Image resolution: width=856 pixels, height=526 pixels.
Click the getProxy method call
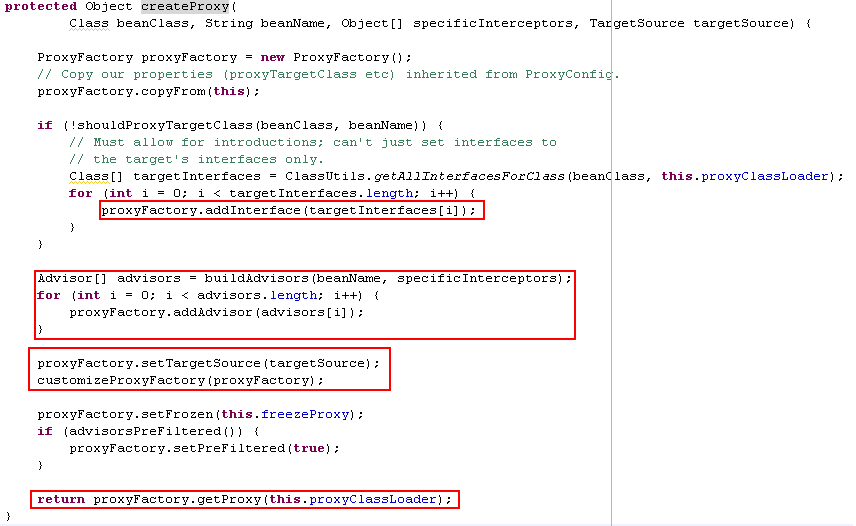[x=229, y=499]
